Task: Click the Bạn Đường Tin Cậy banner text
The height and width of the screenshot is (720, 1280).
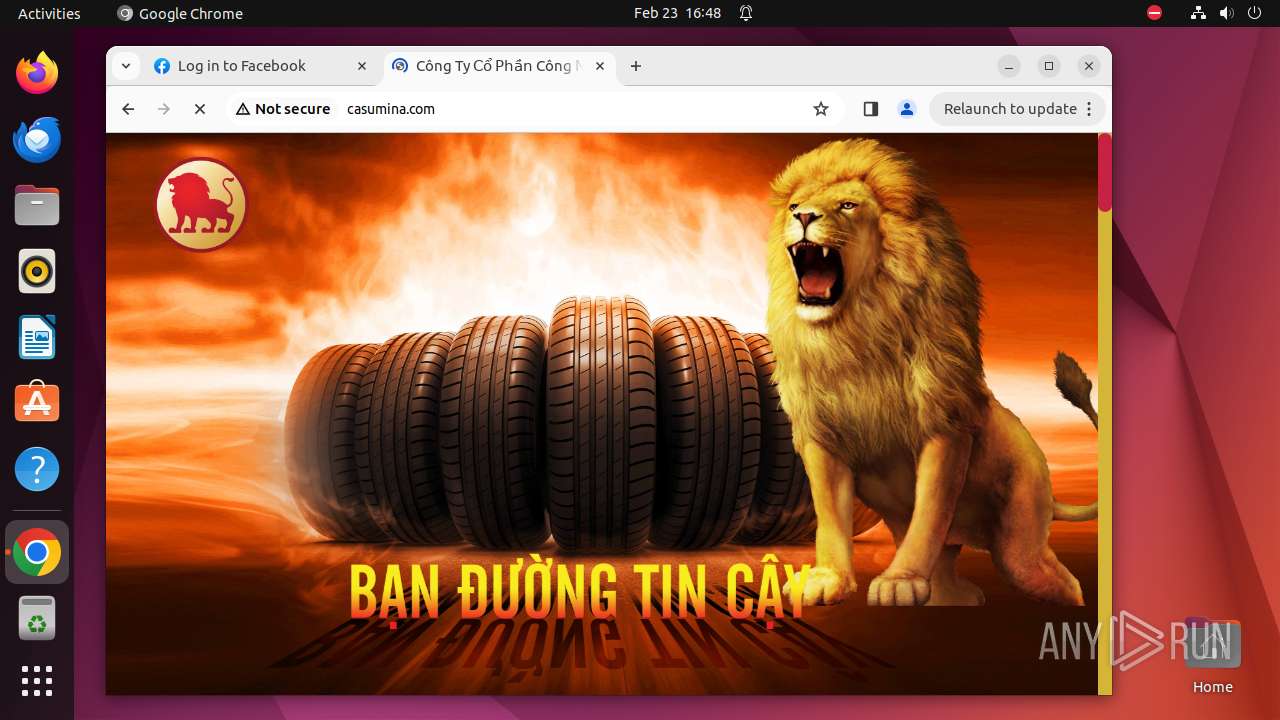Action: 579,592
